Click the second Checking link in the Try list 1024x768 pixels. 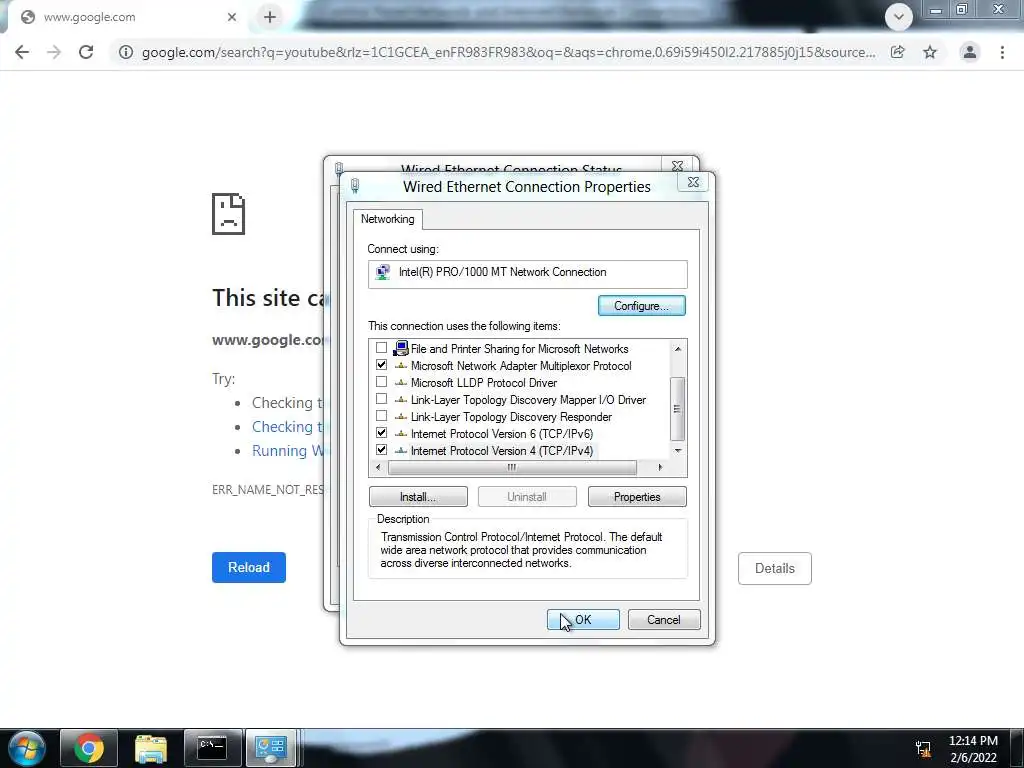(287, 426)
